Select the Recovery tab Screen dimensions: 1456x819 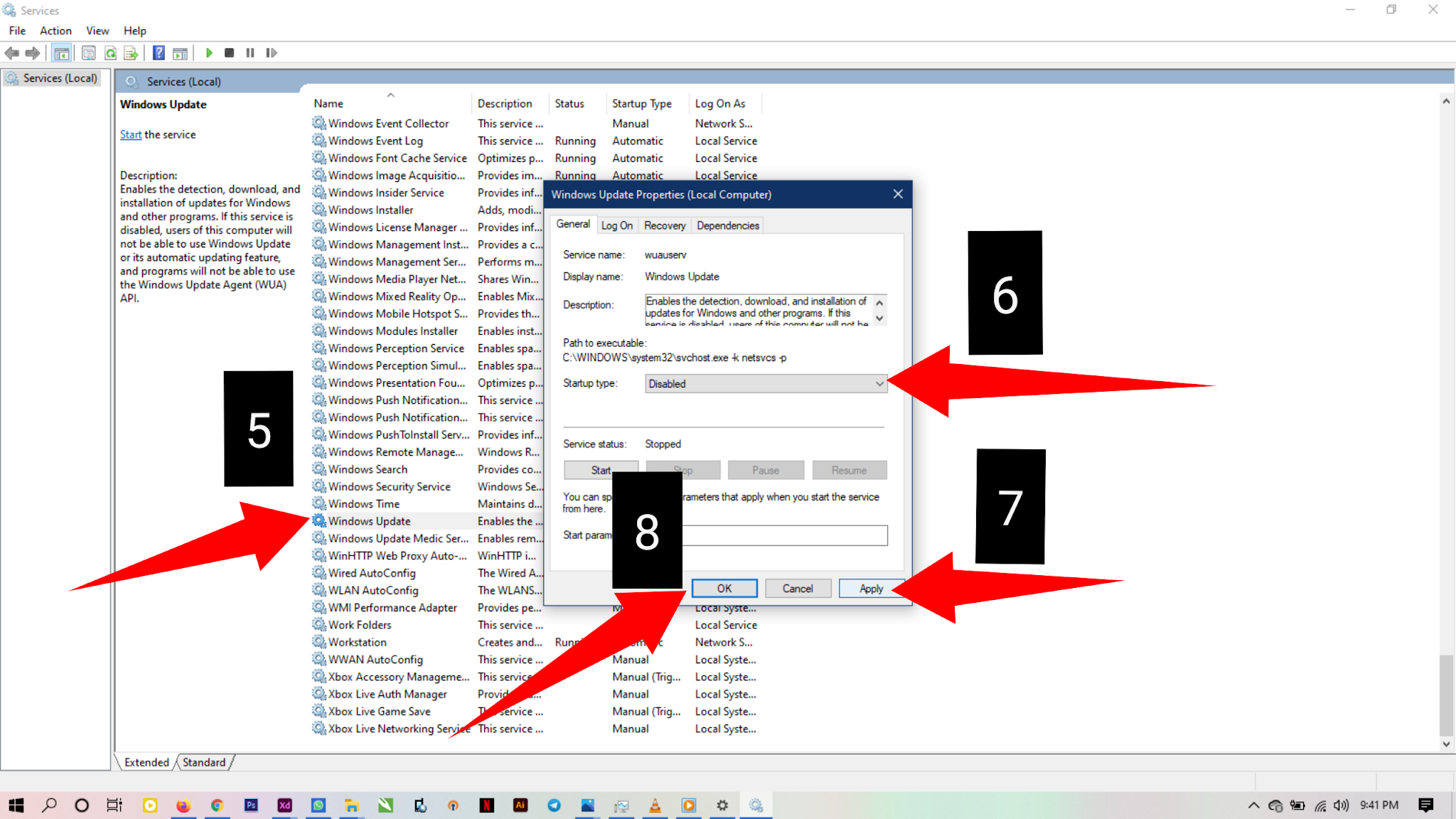pos(663,224)
